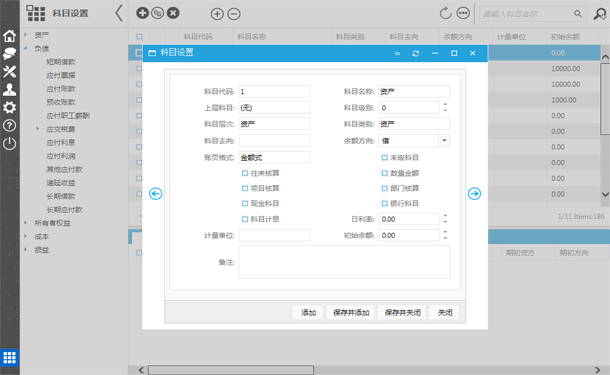Viewport: 610px width, 375px height.
Task: Open the tools wrench sidebar icon
Action: point(9,72)
